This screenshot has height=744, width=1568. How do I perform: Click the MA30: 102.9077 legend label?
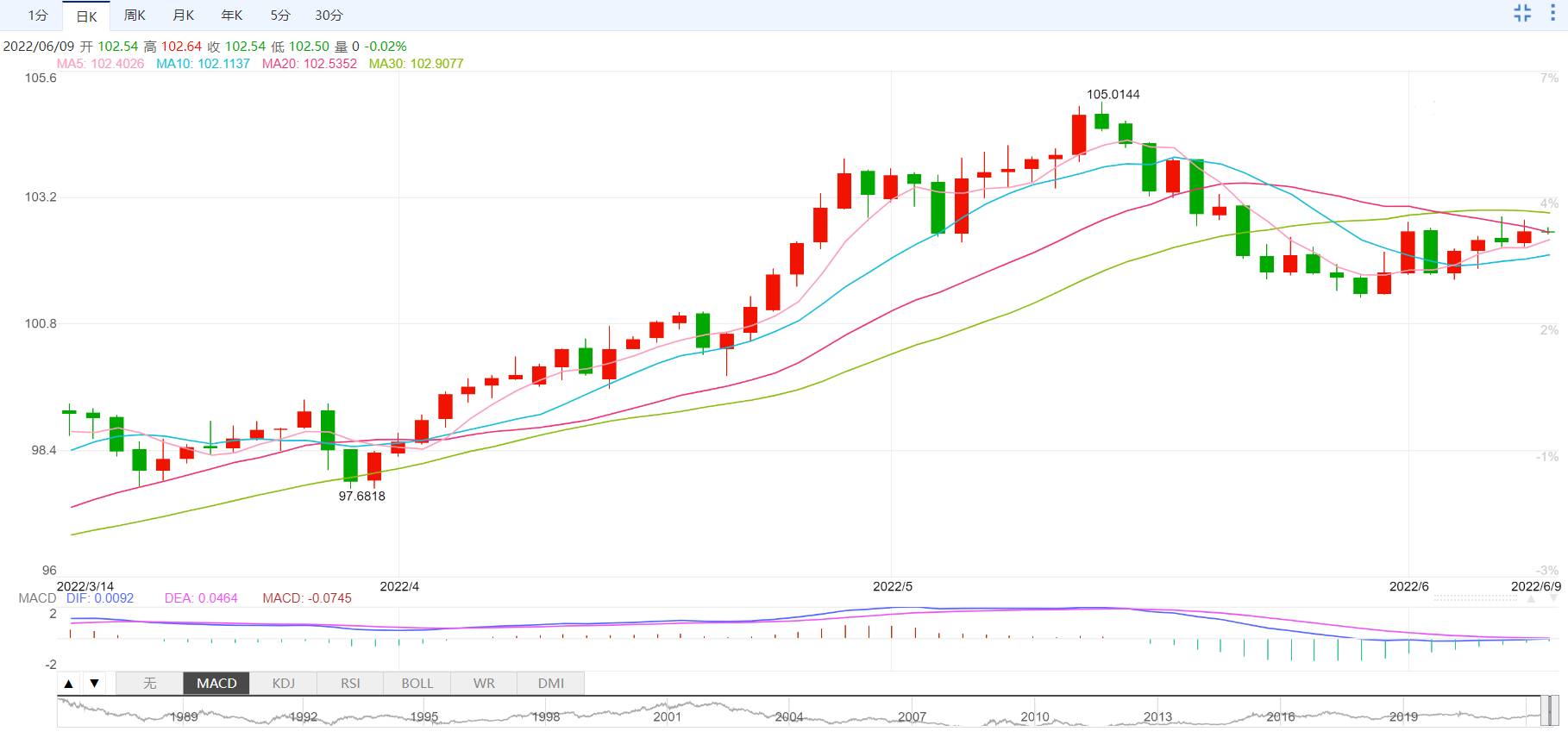click(x=416, y=64)
